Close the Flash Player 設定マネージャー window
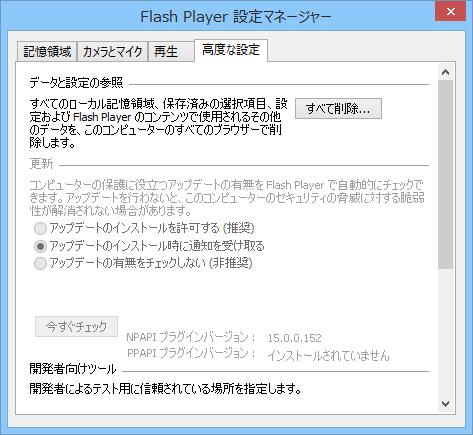 (x=451, y=12)
